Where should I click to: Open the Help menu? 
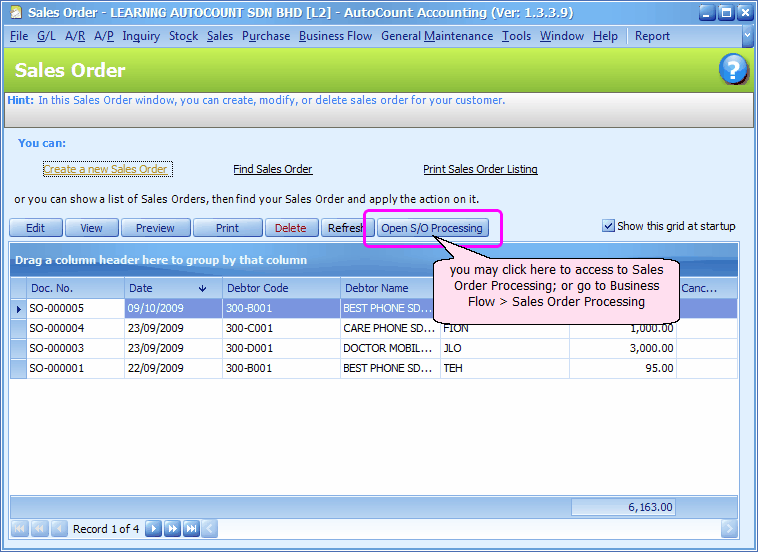pos(605,36)
